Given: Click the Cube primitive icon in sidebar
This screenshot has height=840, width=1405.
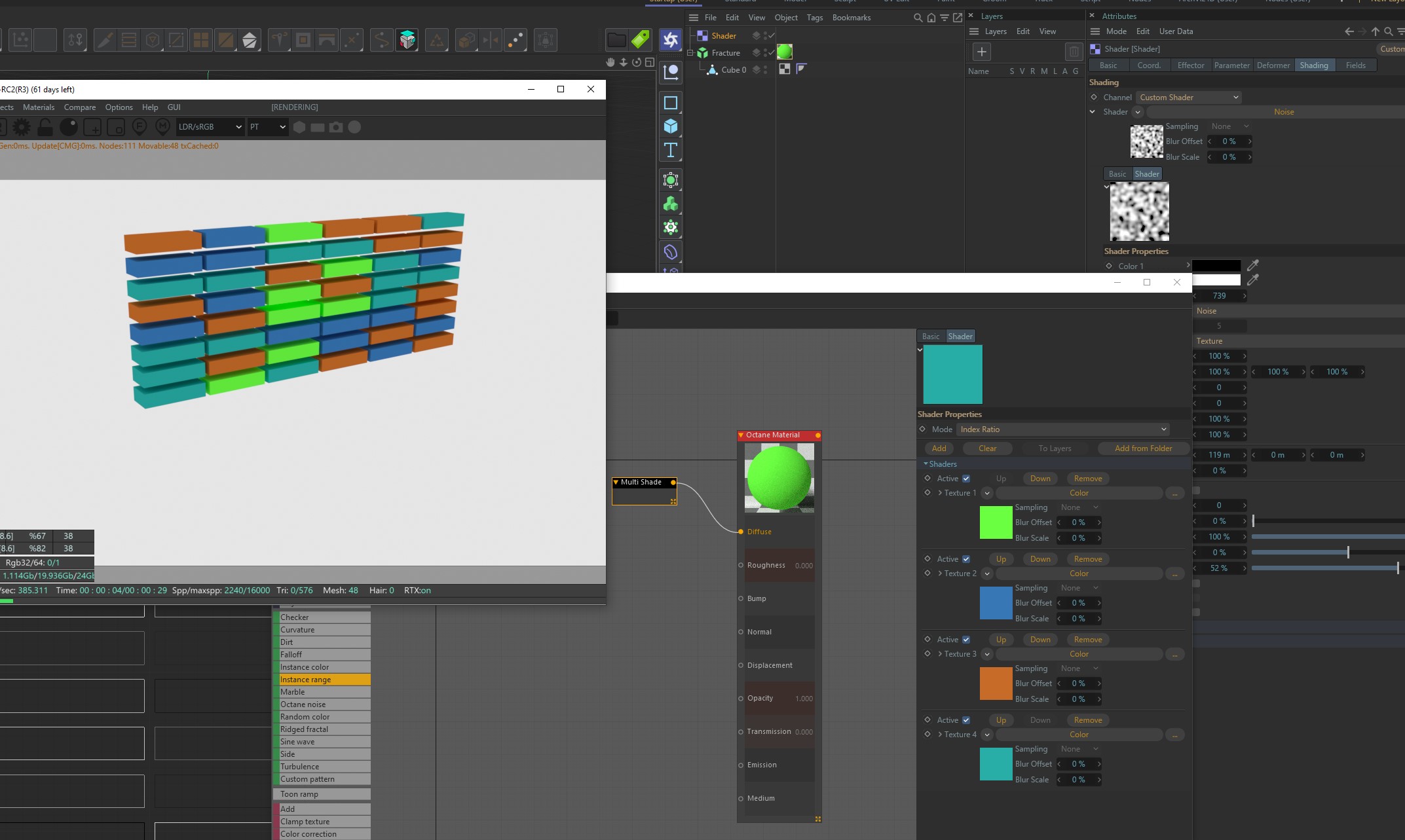Looking at the screenshot, I should pyautogui.click(x=671, y=126).
